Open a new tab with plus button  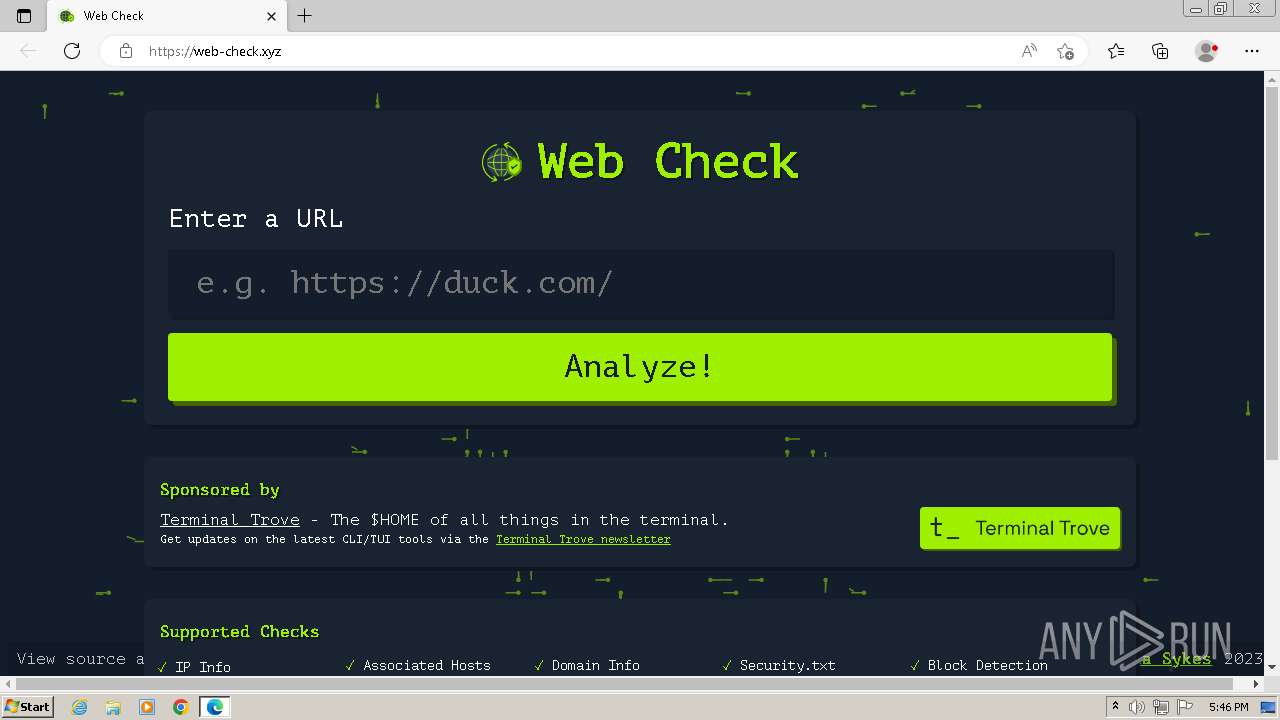click(x=305, y=16)
